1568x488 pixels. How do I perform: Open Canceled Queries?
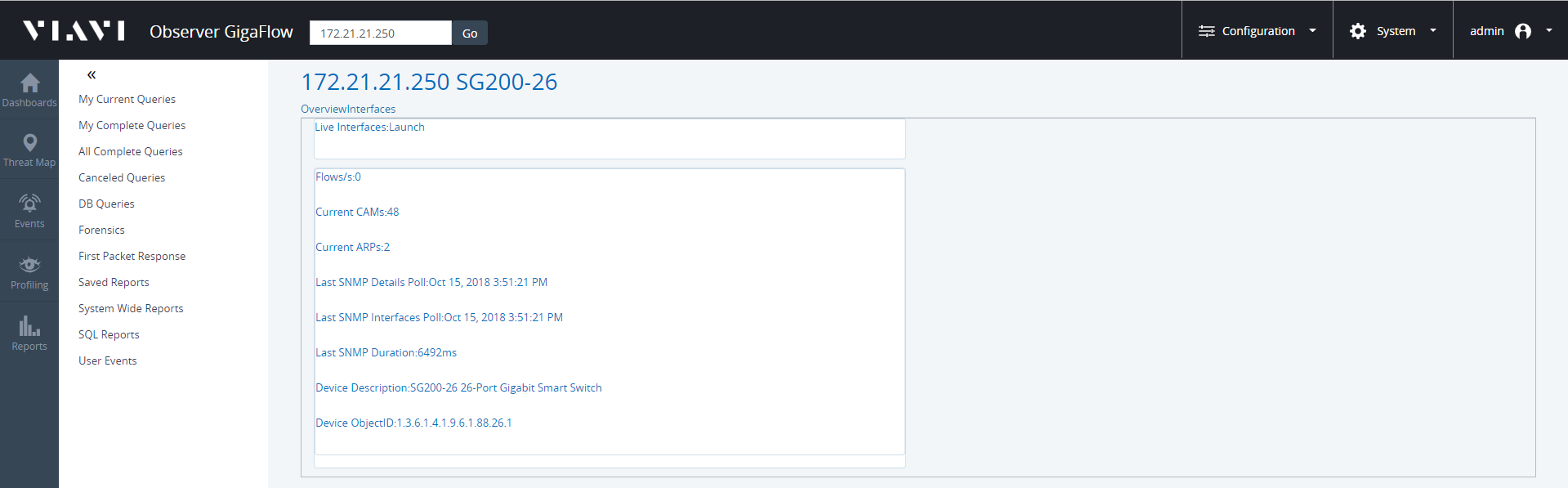(122, 177)
